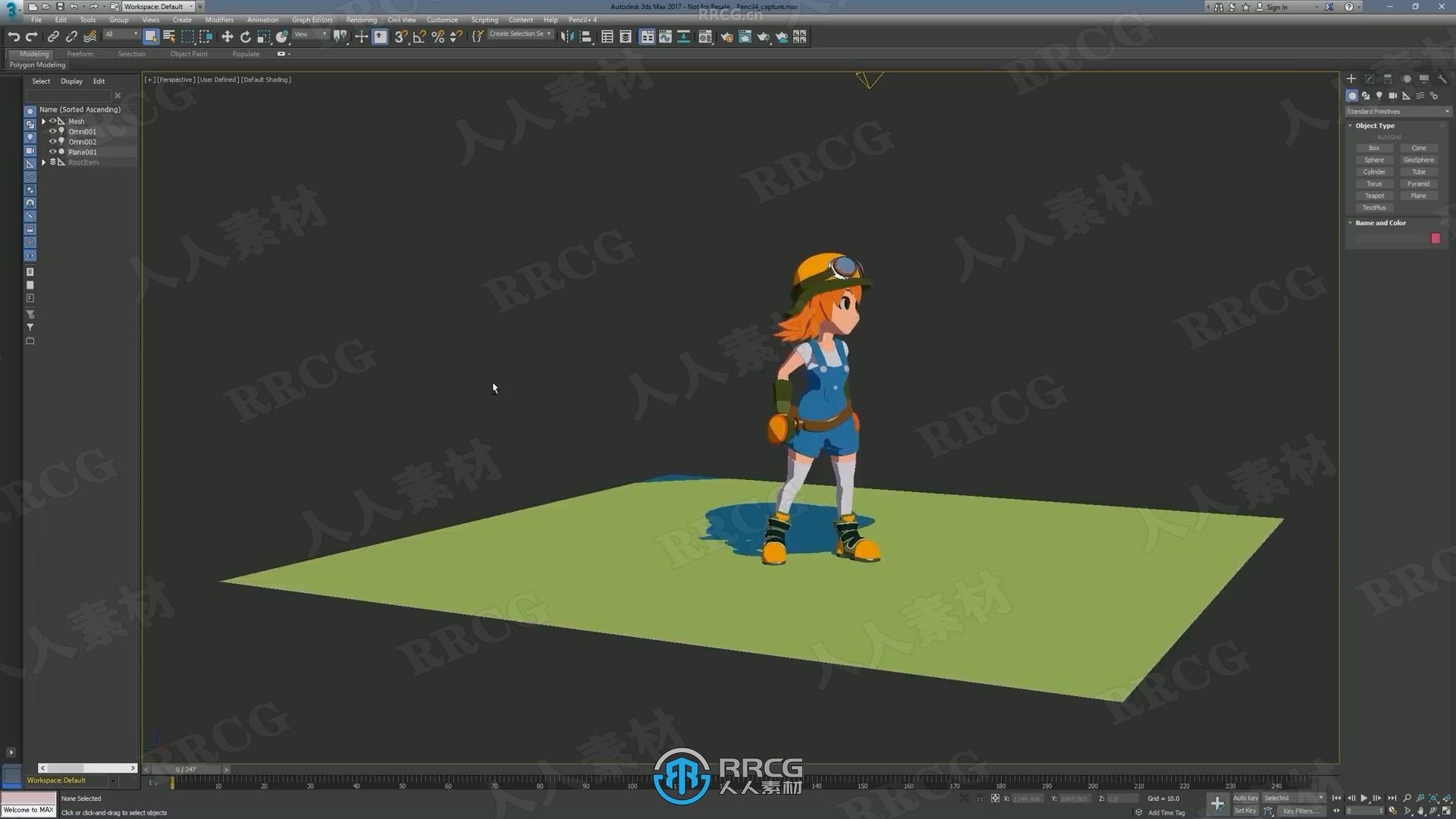
Task: Open the Workspace: Default dropdown
Action: [158, 6]
